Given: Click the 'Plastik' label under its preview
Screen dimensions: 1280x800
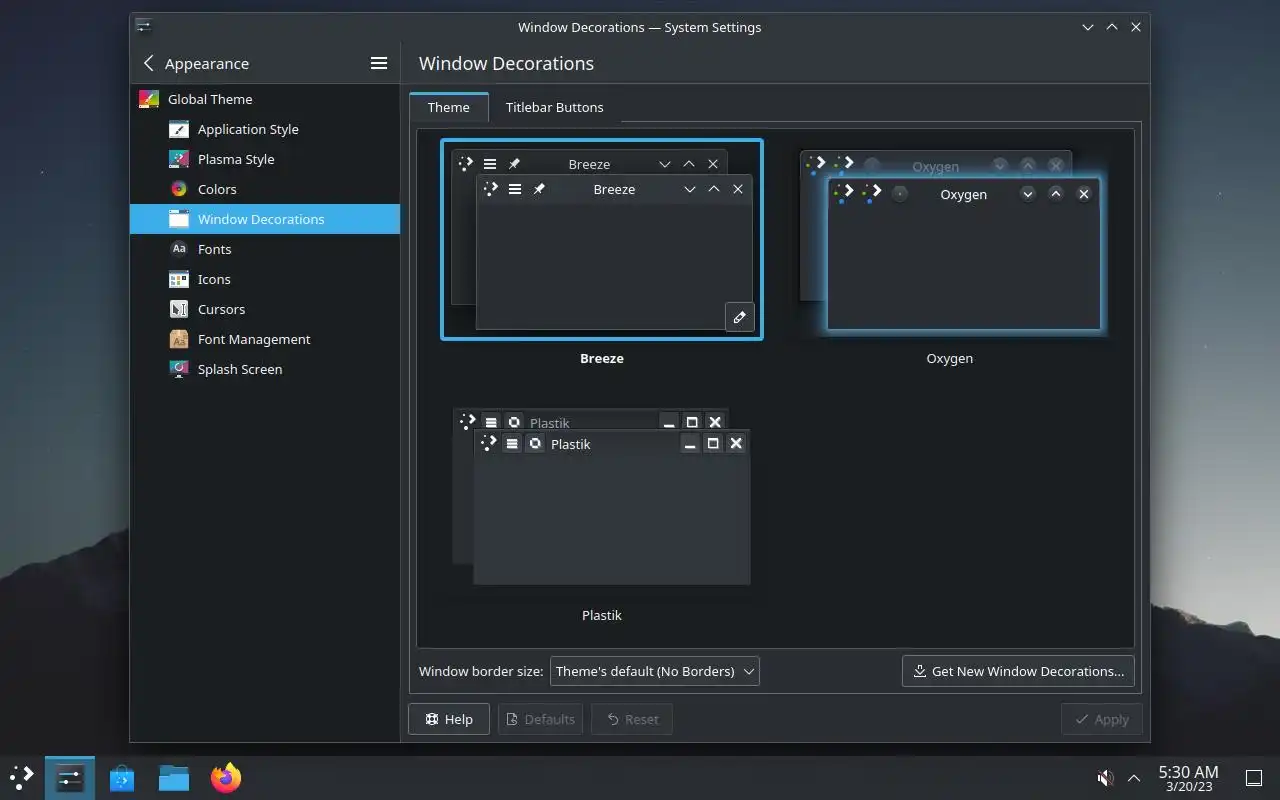Looking at the screenshot, I should [x=602, y=615].
